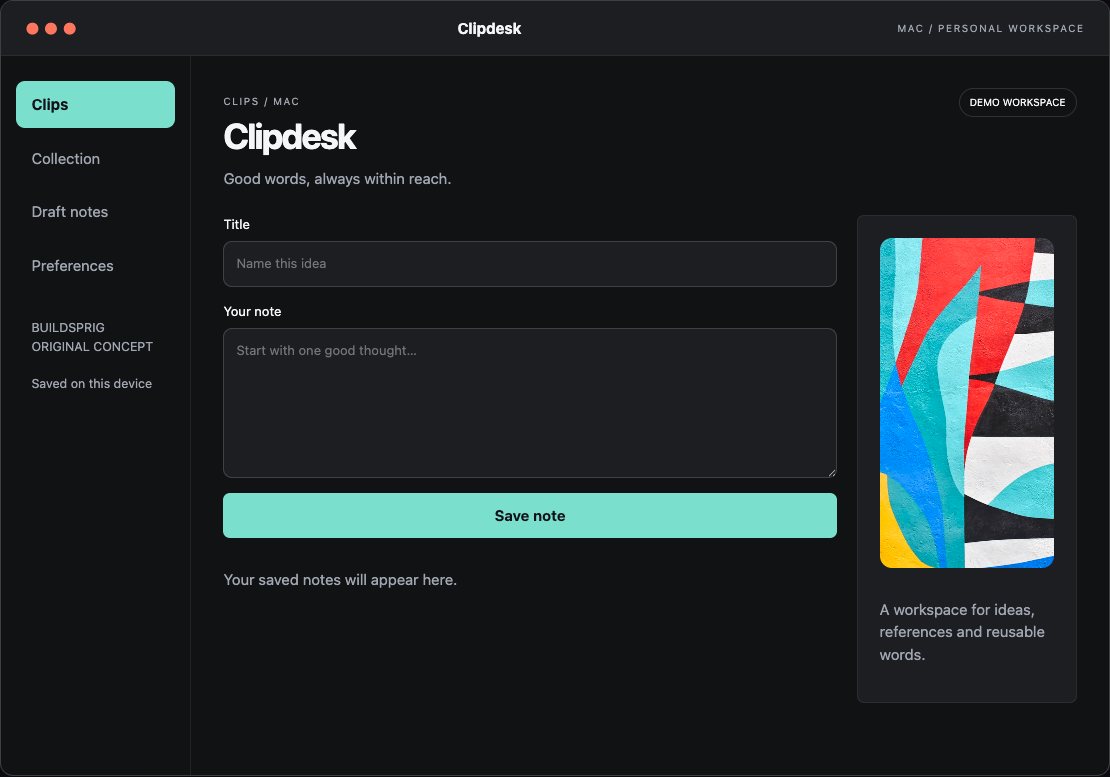Click the Save note button
Viewport: 1110px width, 777px height.
[530, 516]
